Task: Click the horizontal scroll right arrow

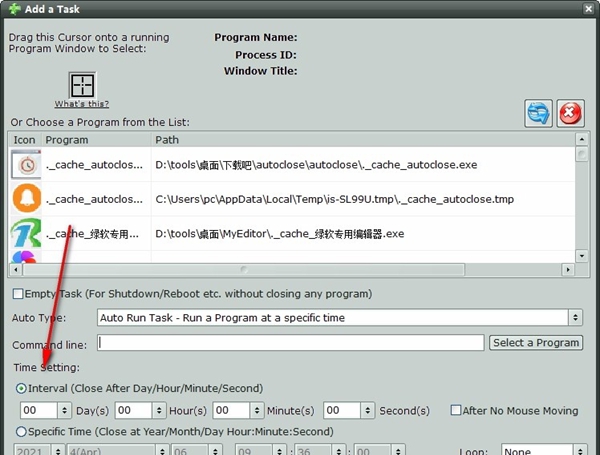Action: tap(568, 270)
